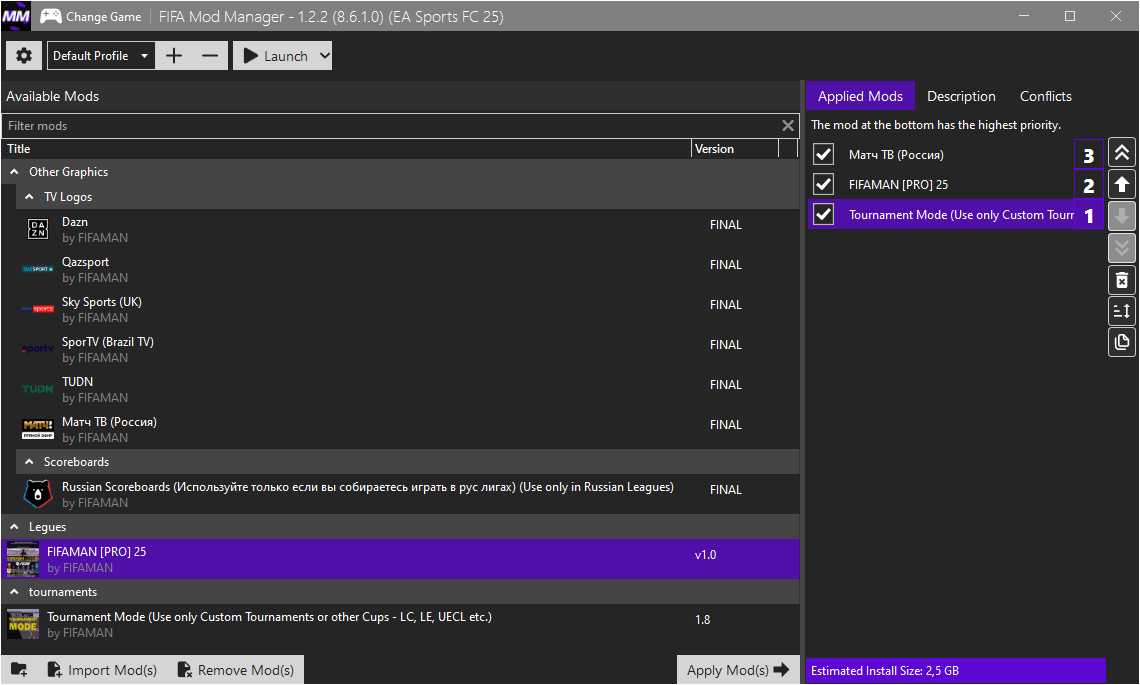
Task: Click the Qazsport mod logo icon
Action: click(x=38, y=269)
